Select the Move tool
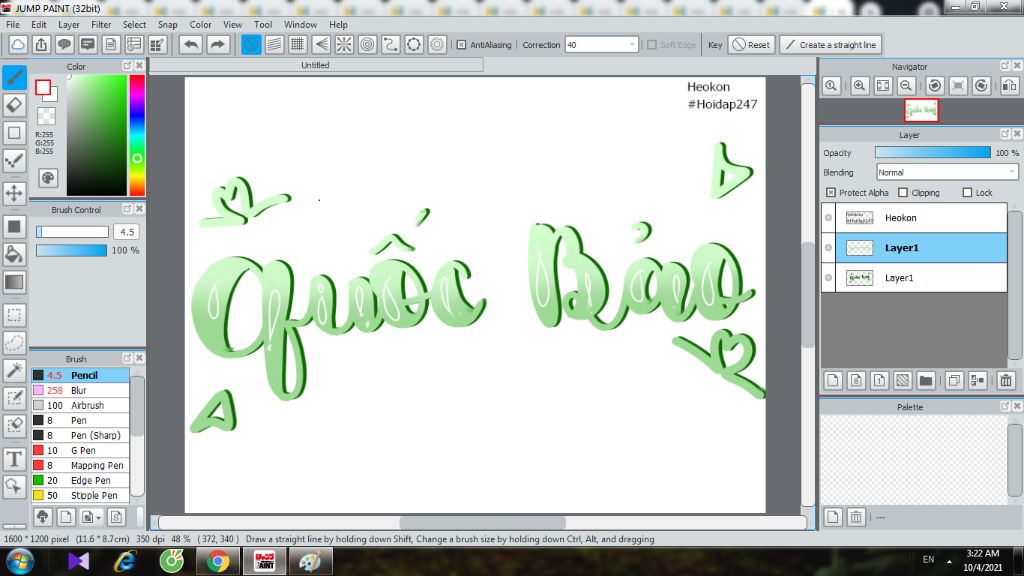 14,193
